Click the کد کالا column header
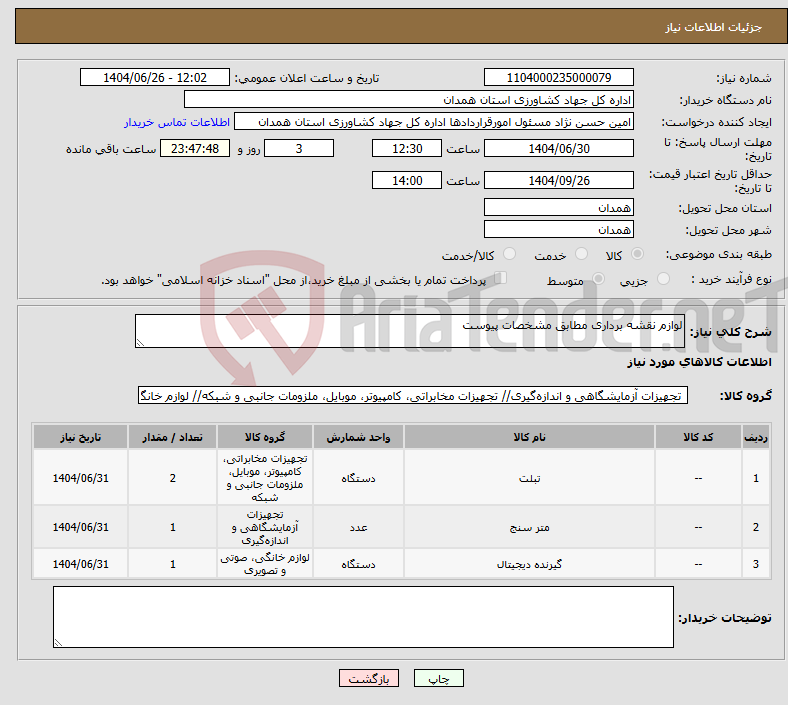Screen dimensions: 788x705 [698, 437]
